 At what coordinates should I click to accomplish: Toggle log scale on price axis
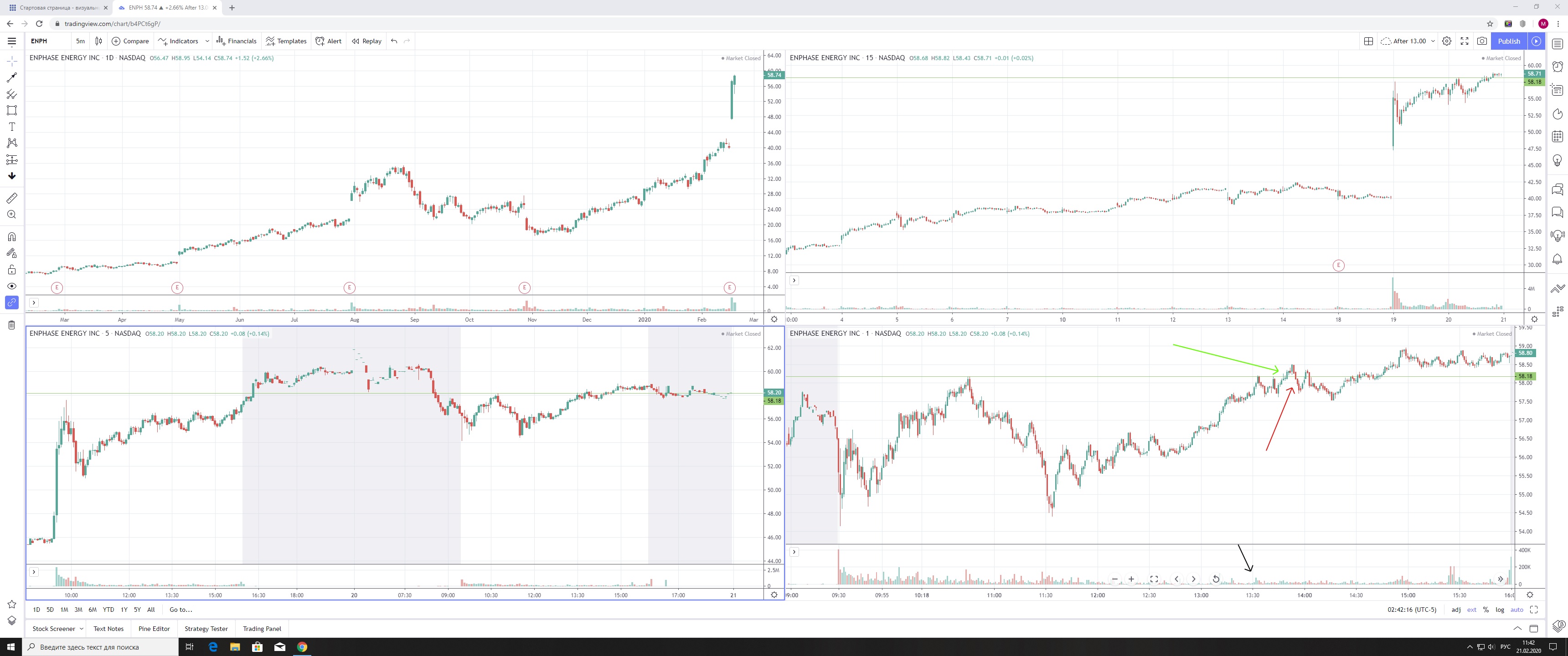(1500, 610)
